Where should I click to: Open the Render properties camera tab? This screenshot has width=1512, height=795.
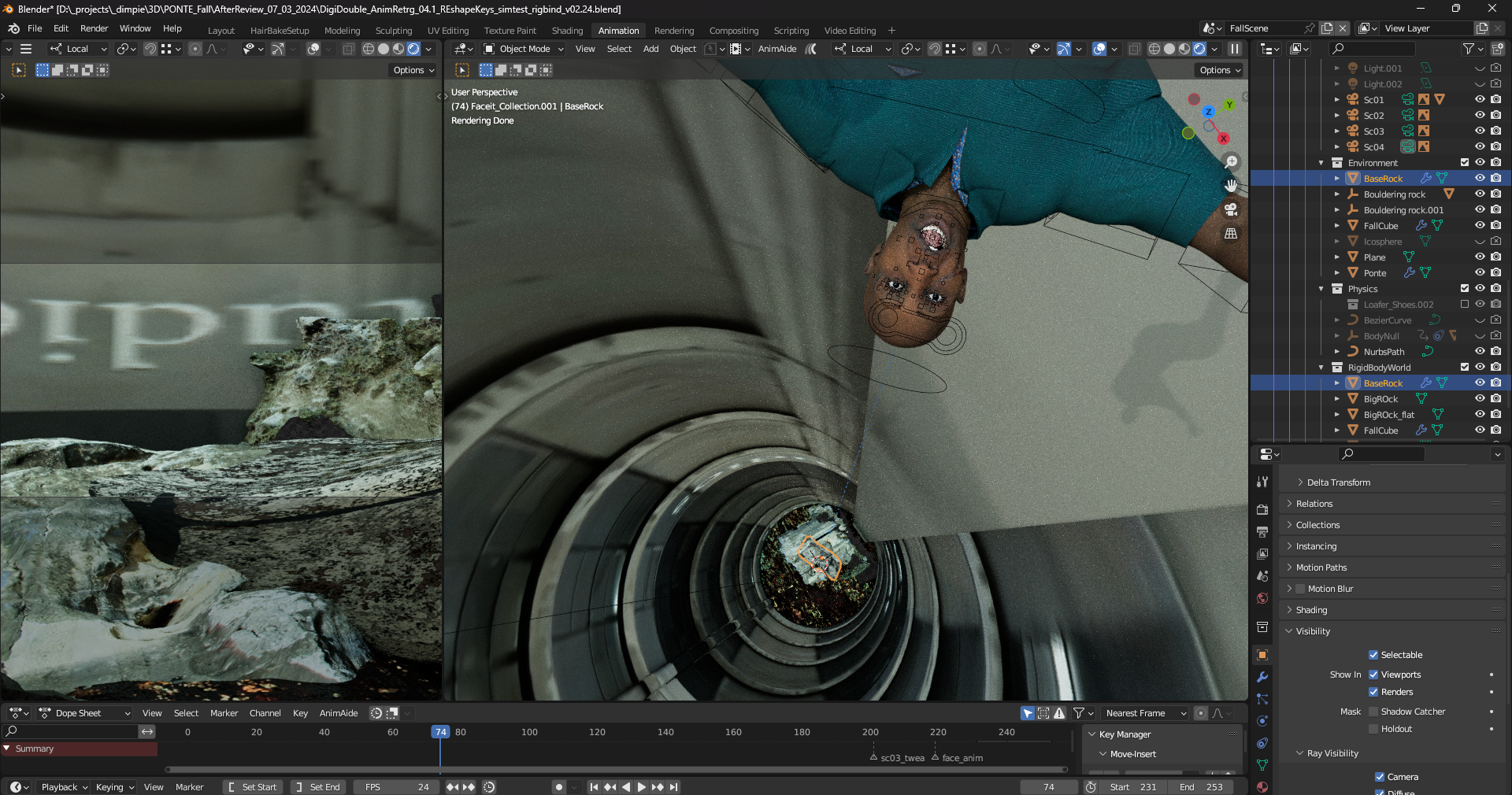(1262, 510)
